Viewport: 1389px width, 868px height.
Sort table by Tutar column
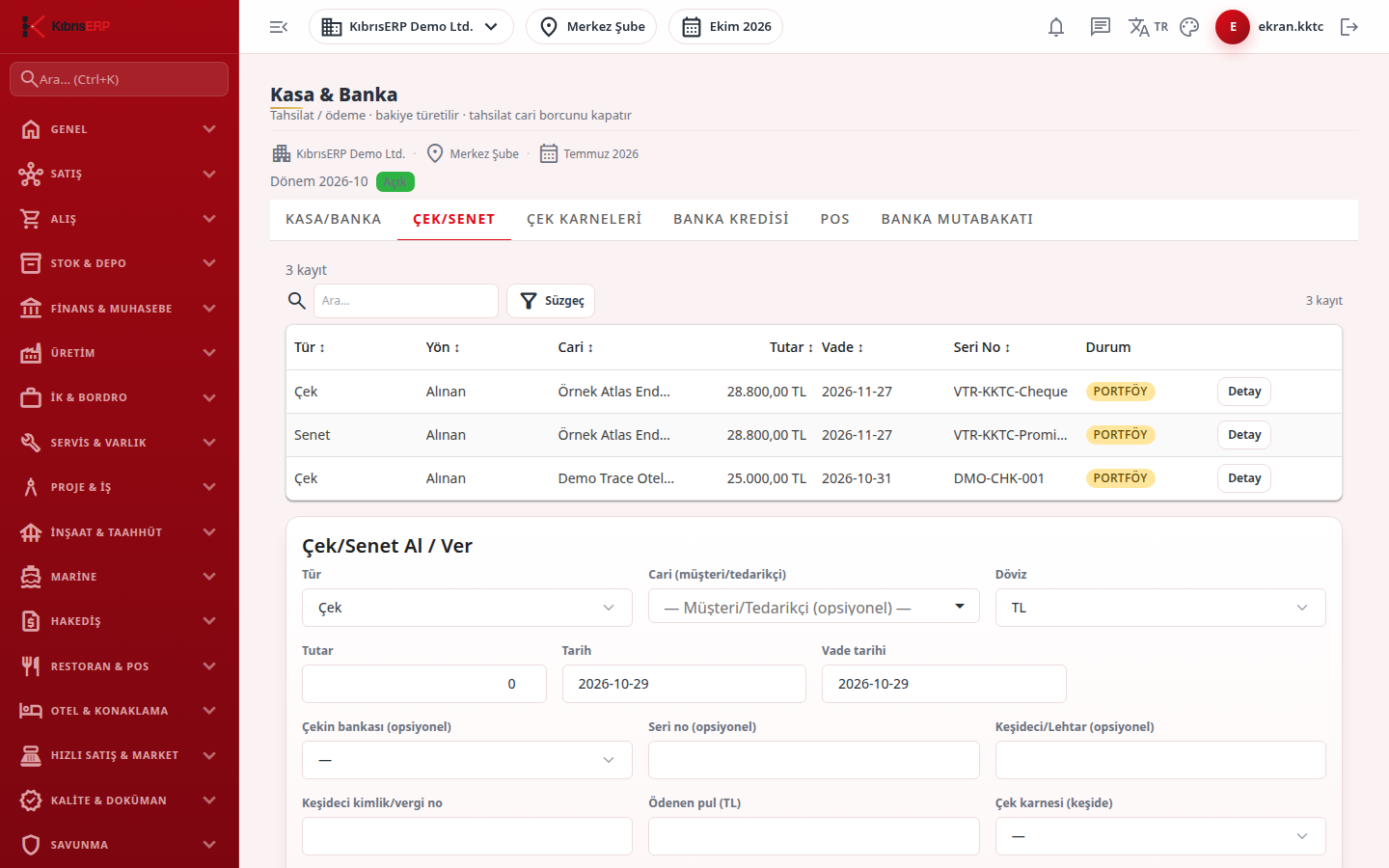coord(791,347)
